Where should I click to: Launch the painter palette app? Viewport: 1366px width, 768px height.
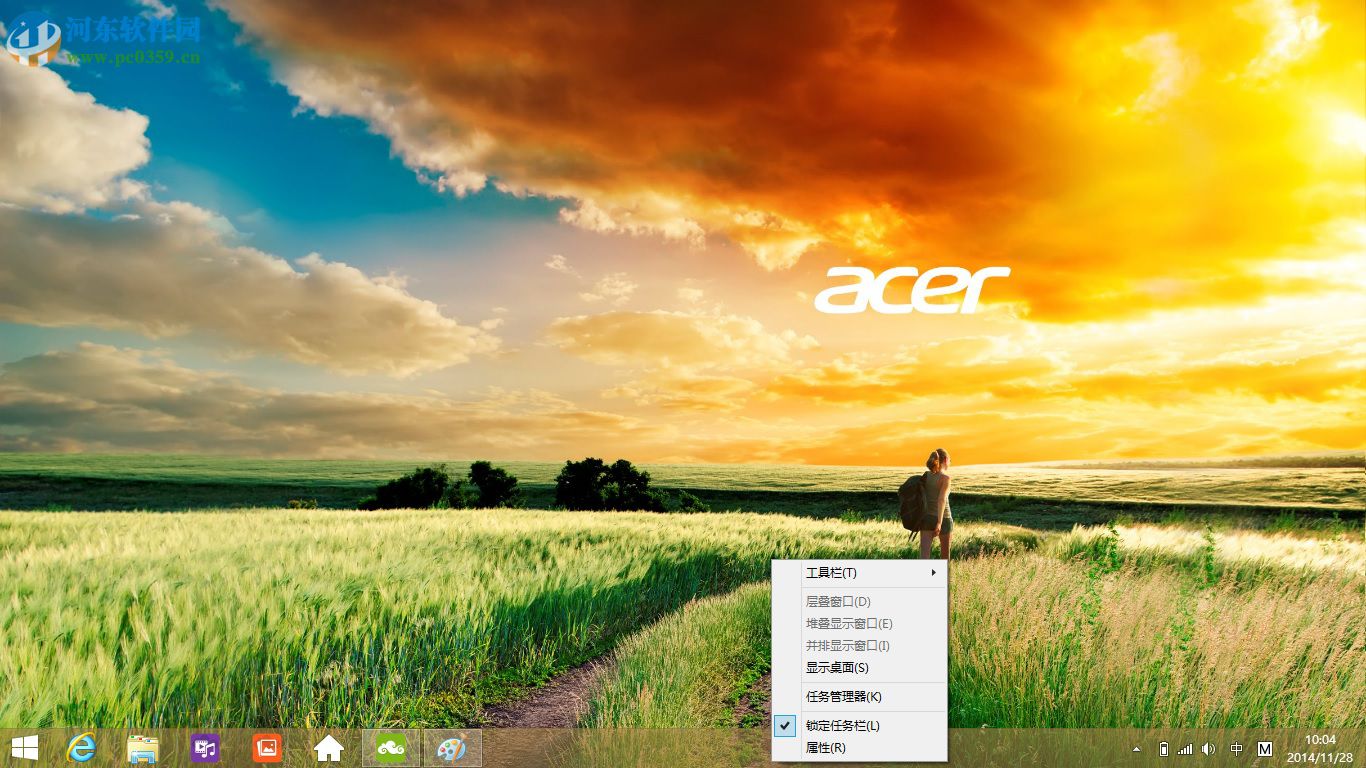[452, 749]
